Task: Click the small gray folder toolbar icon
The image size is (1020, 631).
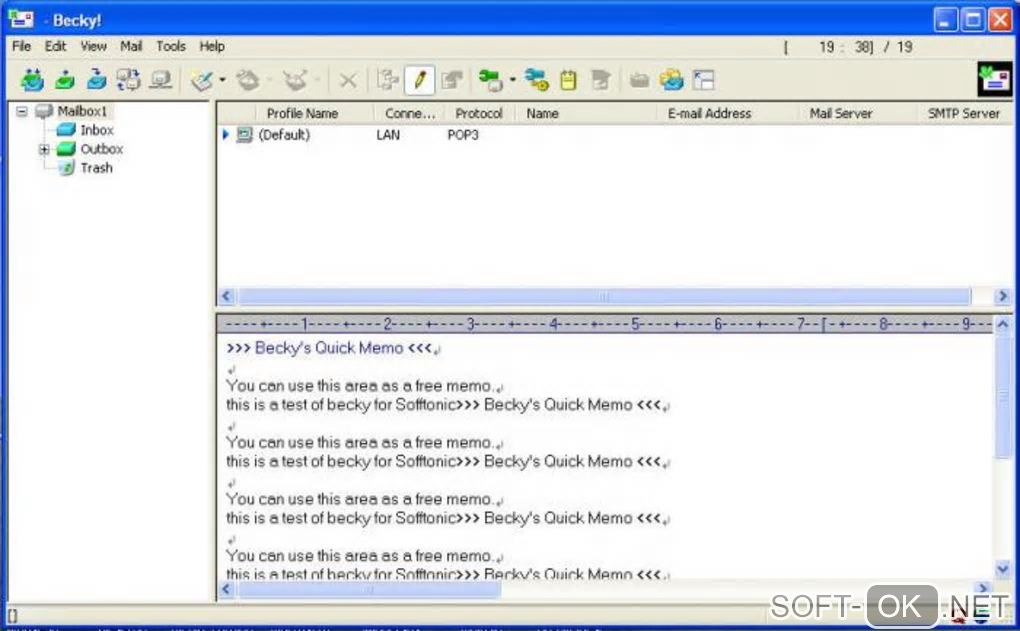Action: click(639, 81)
